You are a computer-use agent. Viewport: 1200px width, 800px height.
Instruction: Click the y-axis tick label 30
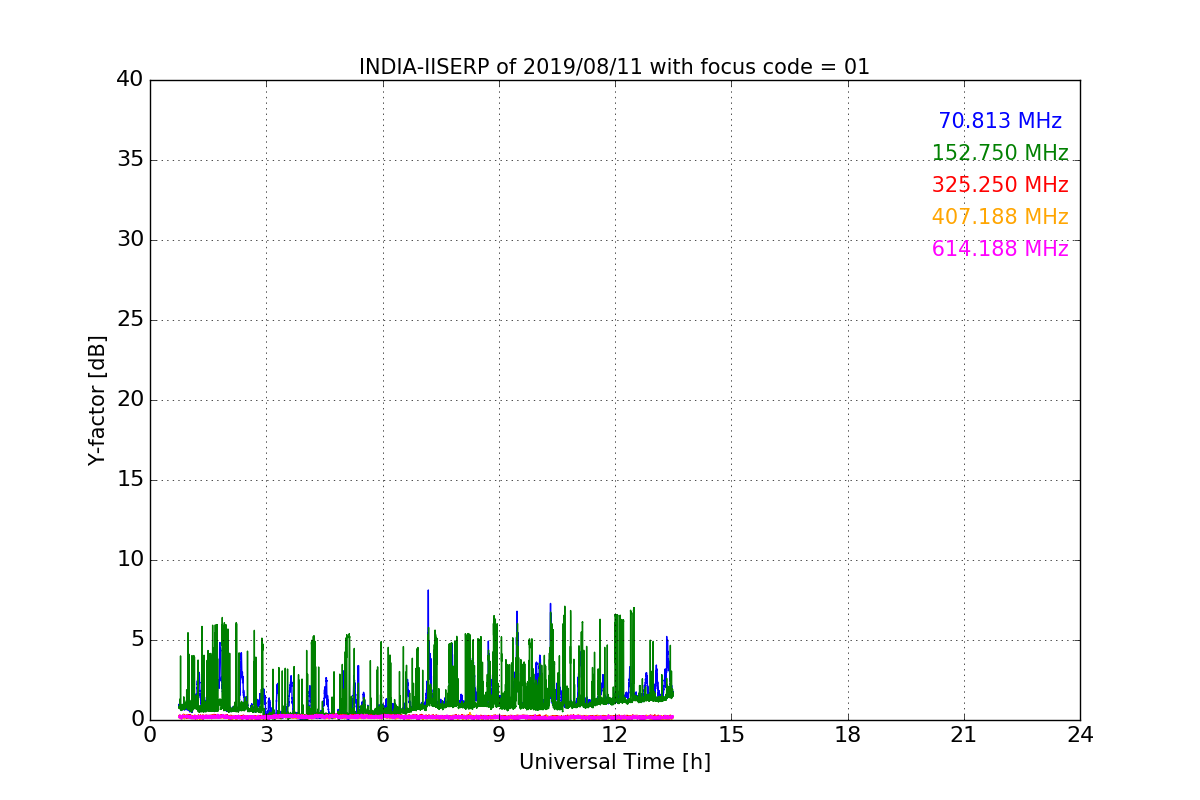click(x=130, y=240)
